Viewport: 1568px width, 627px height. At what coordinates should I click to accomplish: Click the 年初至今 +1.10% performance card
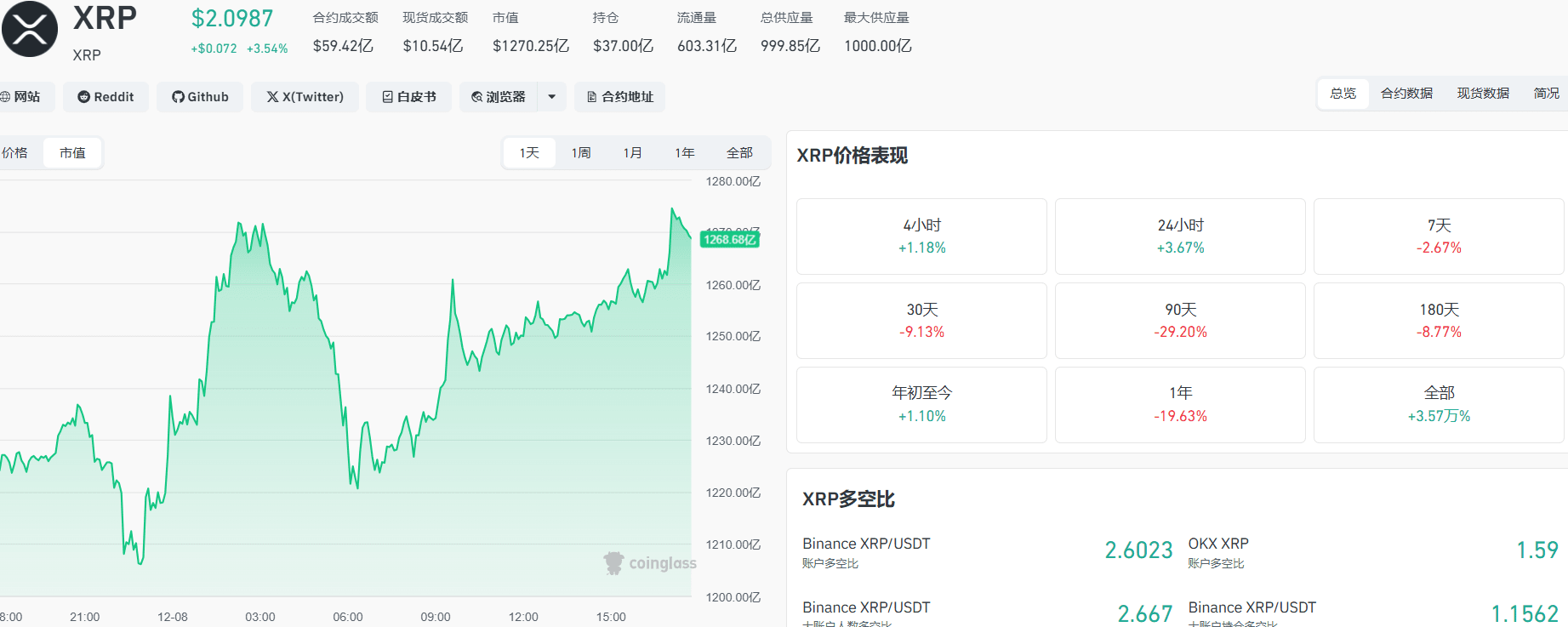[x=921, y=405]
